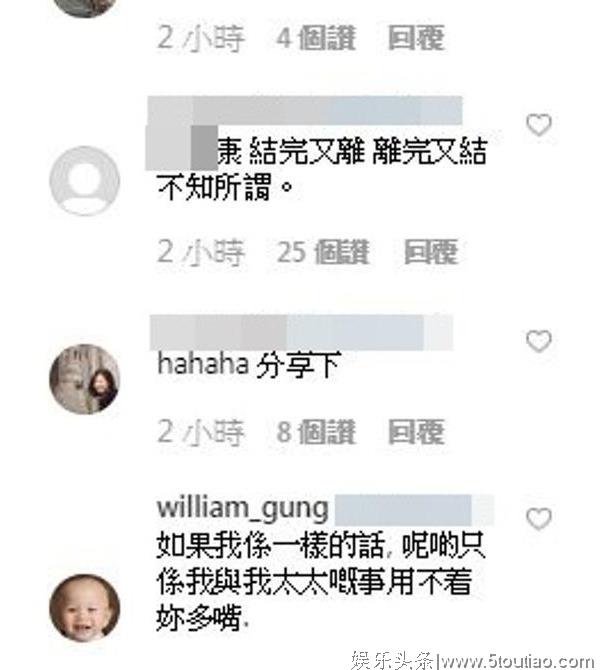The height and width of the screenshot is (670, 602).
Task: View the 4 個讚 likes list
Action: (316, 38)
